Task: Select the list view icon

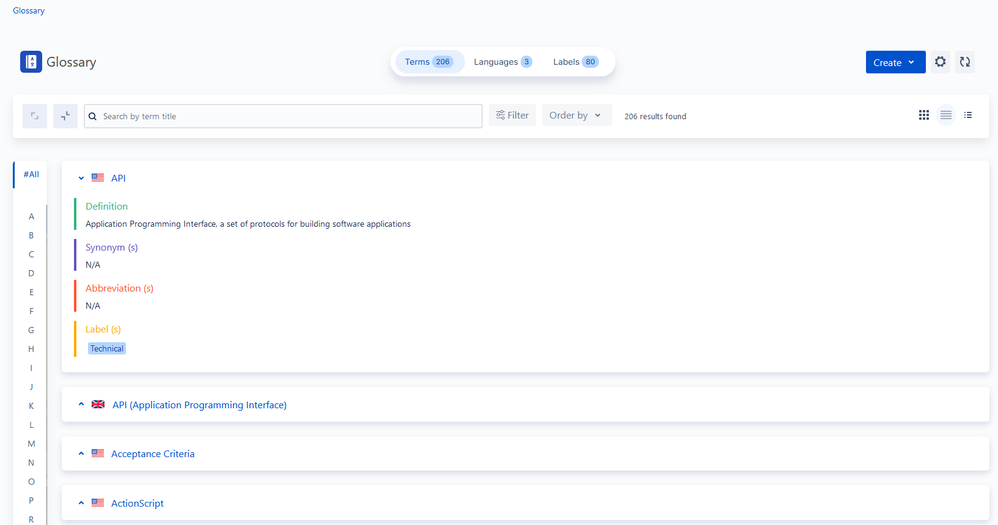Action: [x=946, y=115]
